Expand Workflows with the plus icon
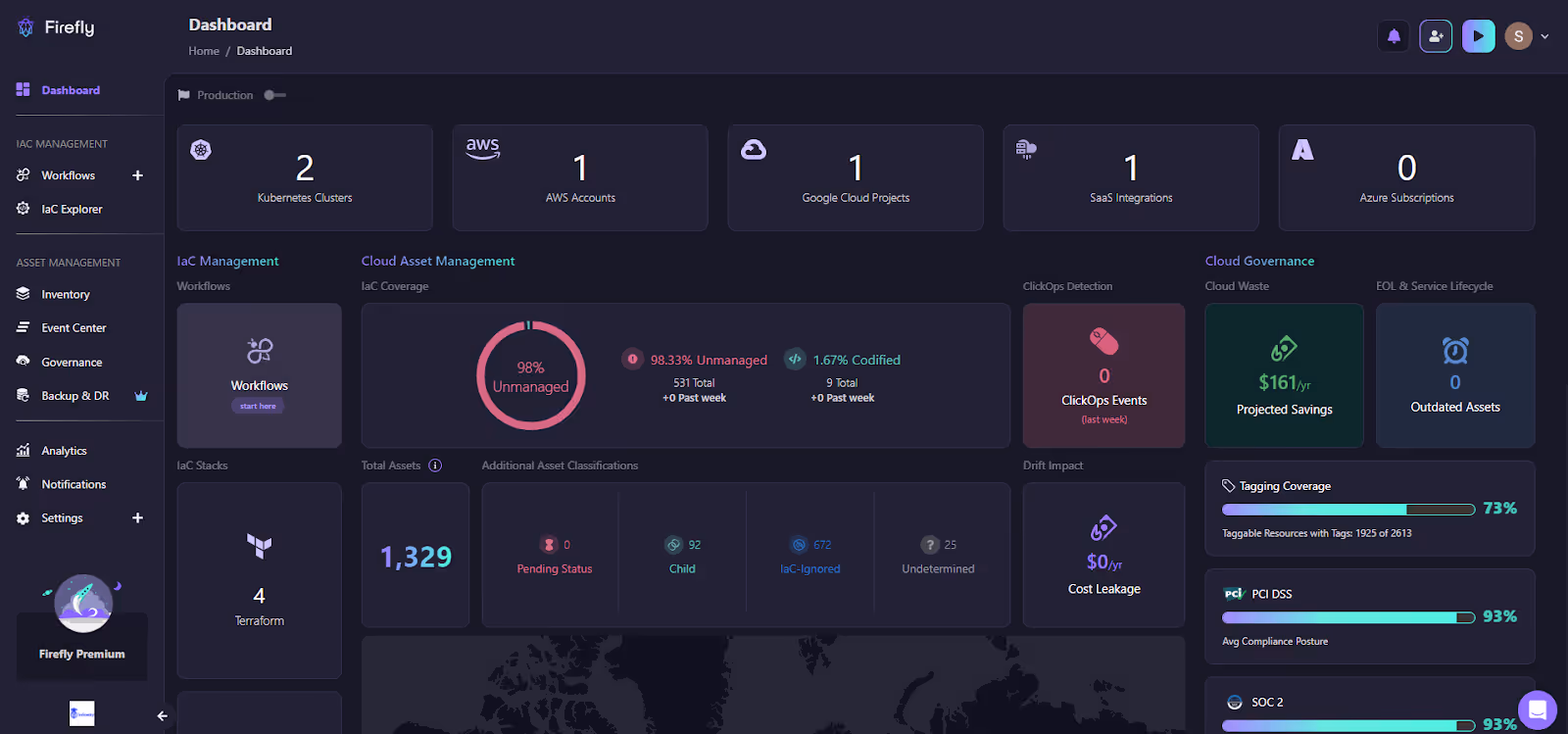 click(x=138, y=175)
